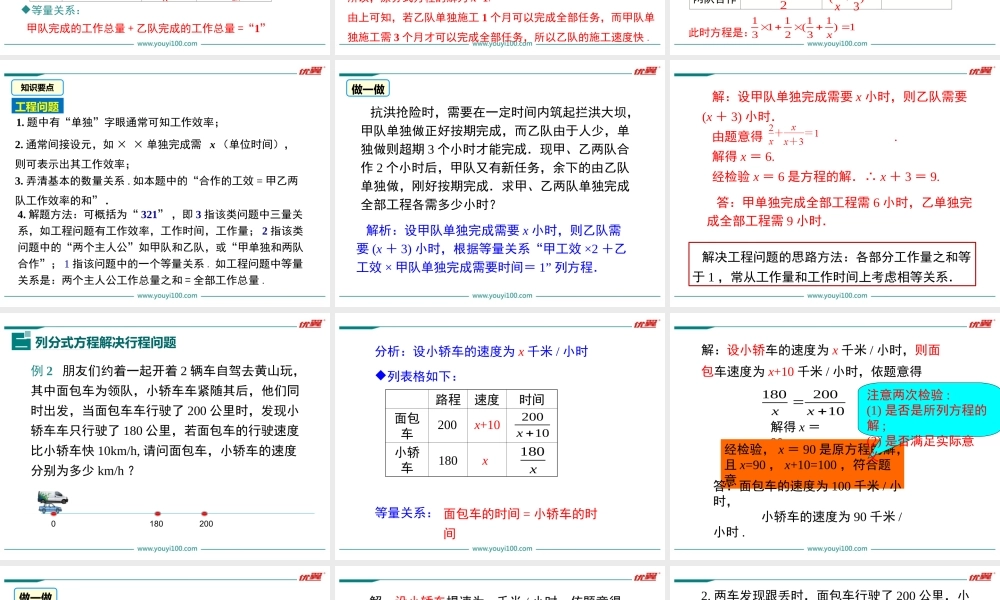Click the 优翼 logo above the speed table slide
Viewport: 1000px width, 600px height.
coord(646,324)
